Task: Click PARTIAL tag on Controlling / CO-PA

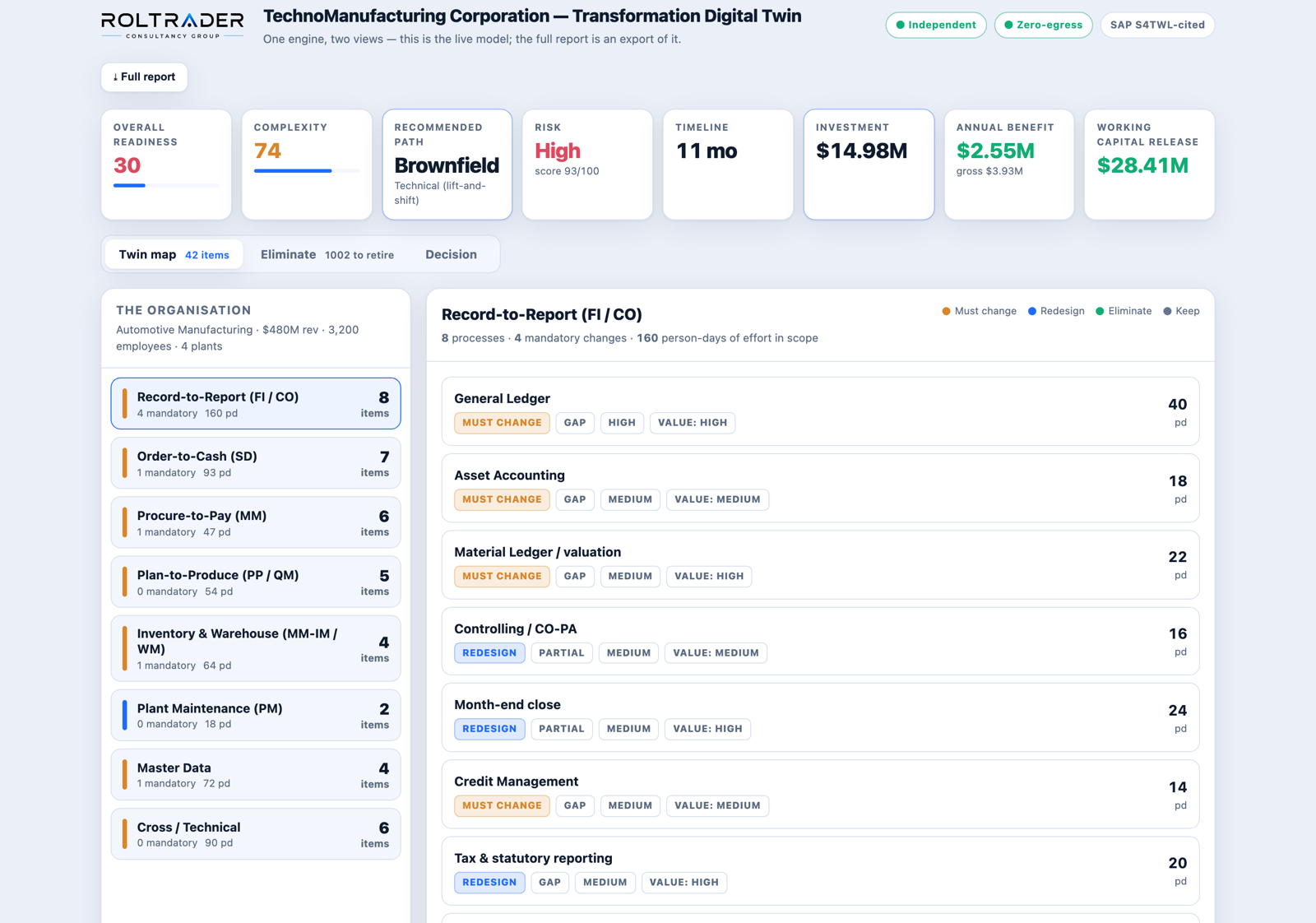Action: tap(562, 652)
